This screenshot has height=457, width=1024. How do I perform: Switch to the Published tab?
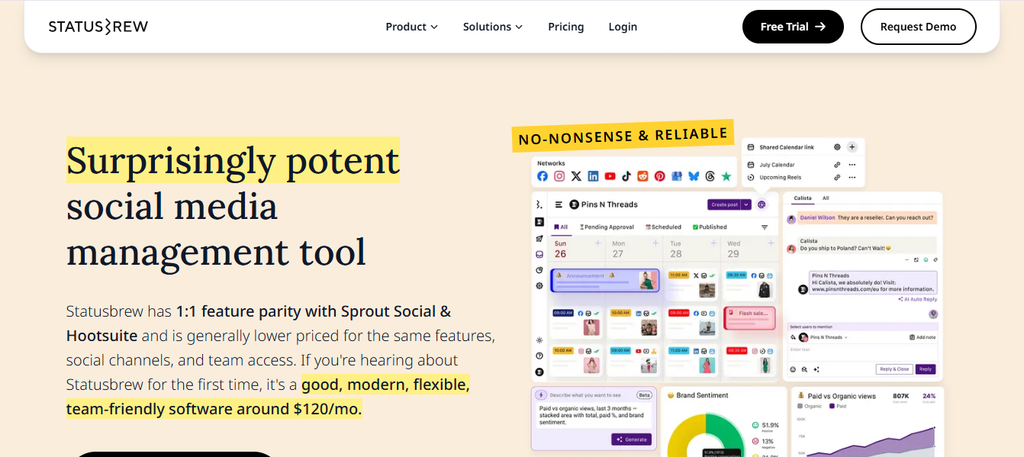709,227
